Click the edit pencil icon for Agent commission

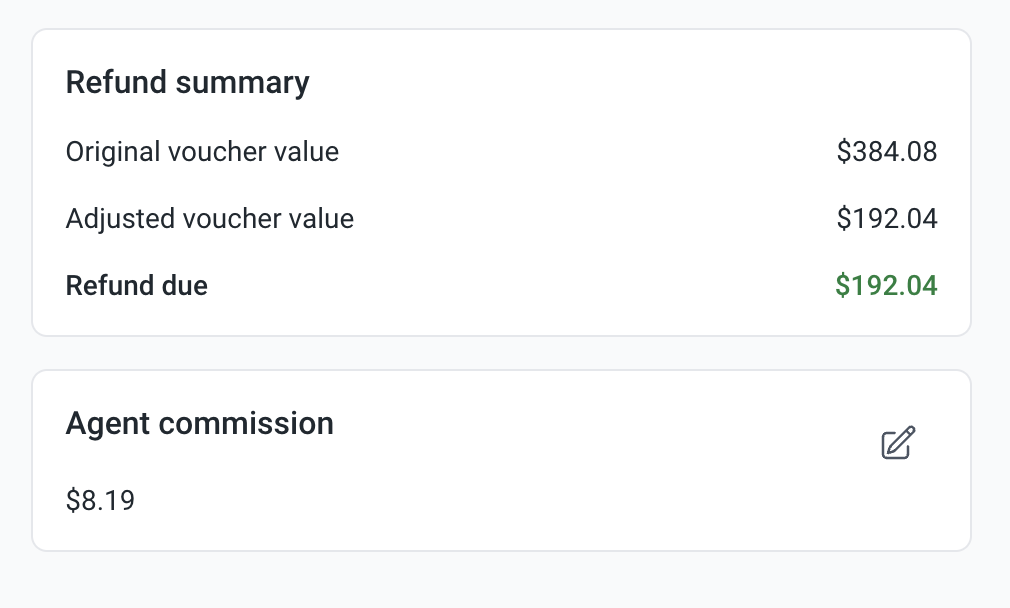(x=898, y=443)
